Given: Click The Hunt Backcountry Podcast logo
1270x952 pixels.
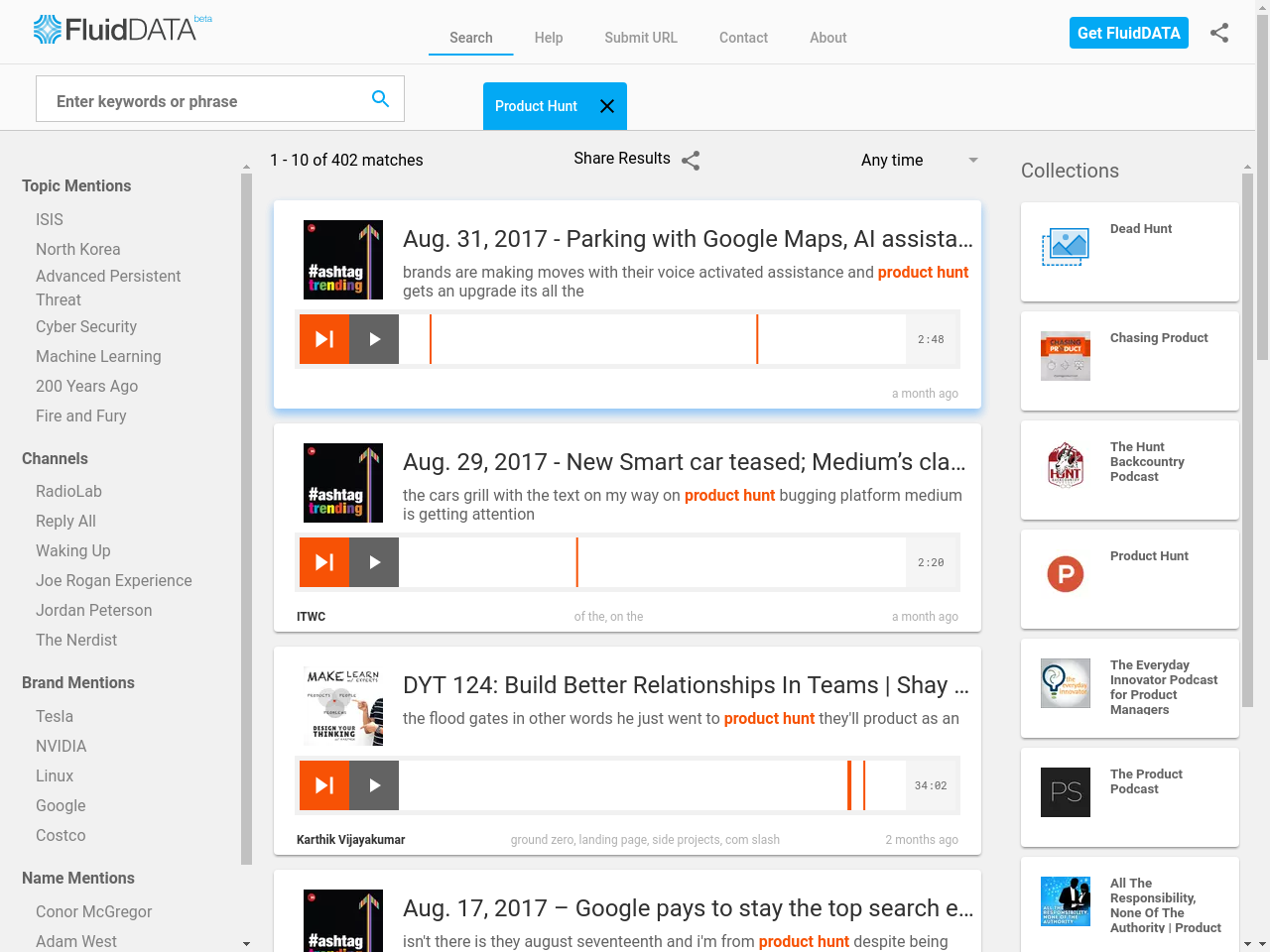Looking at the screenshot, I should pyautogui.click(x=1066, y=465).
